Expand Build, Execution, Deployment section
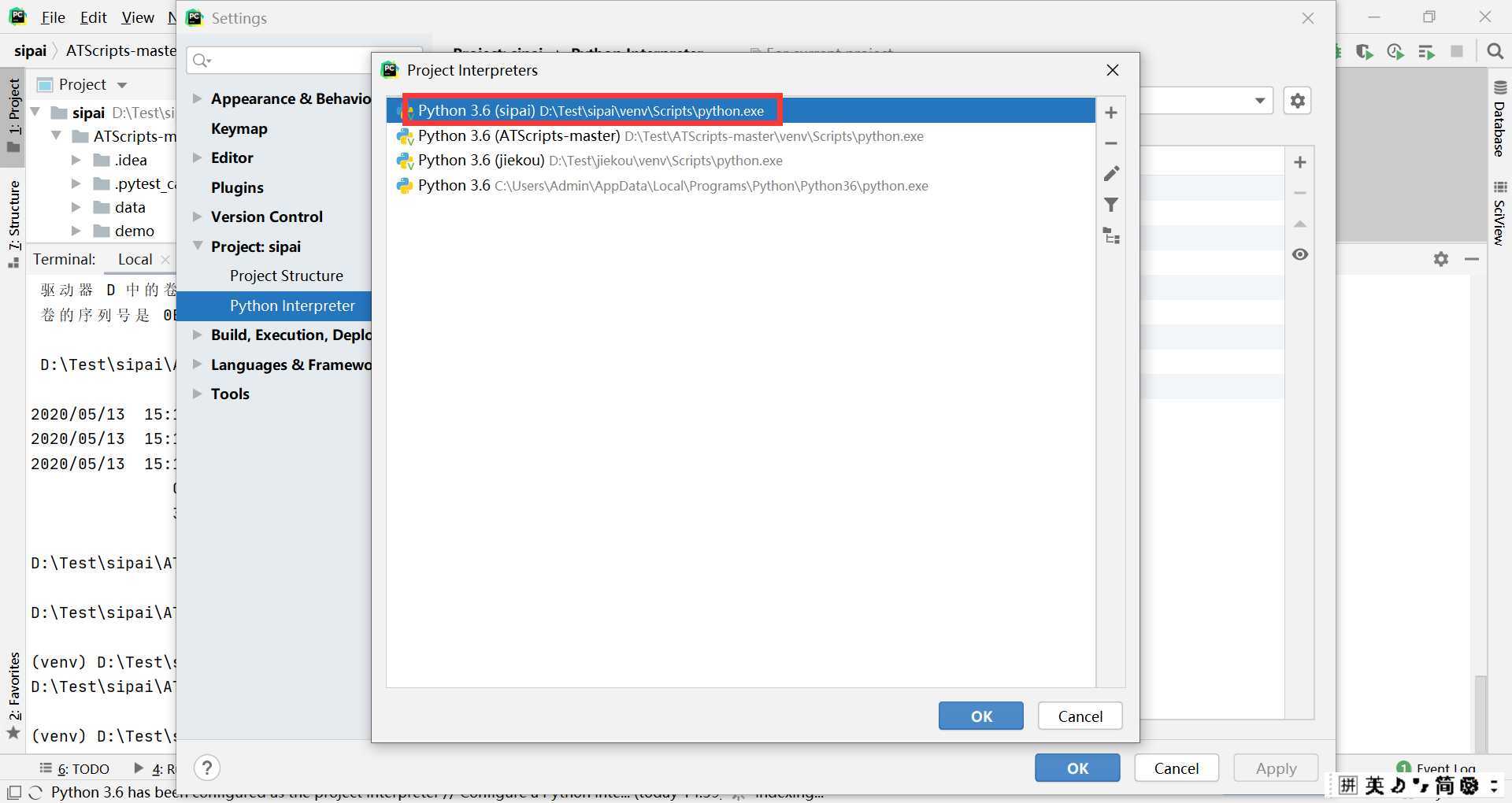 pos(197,335)
